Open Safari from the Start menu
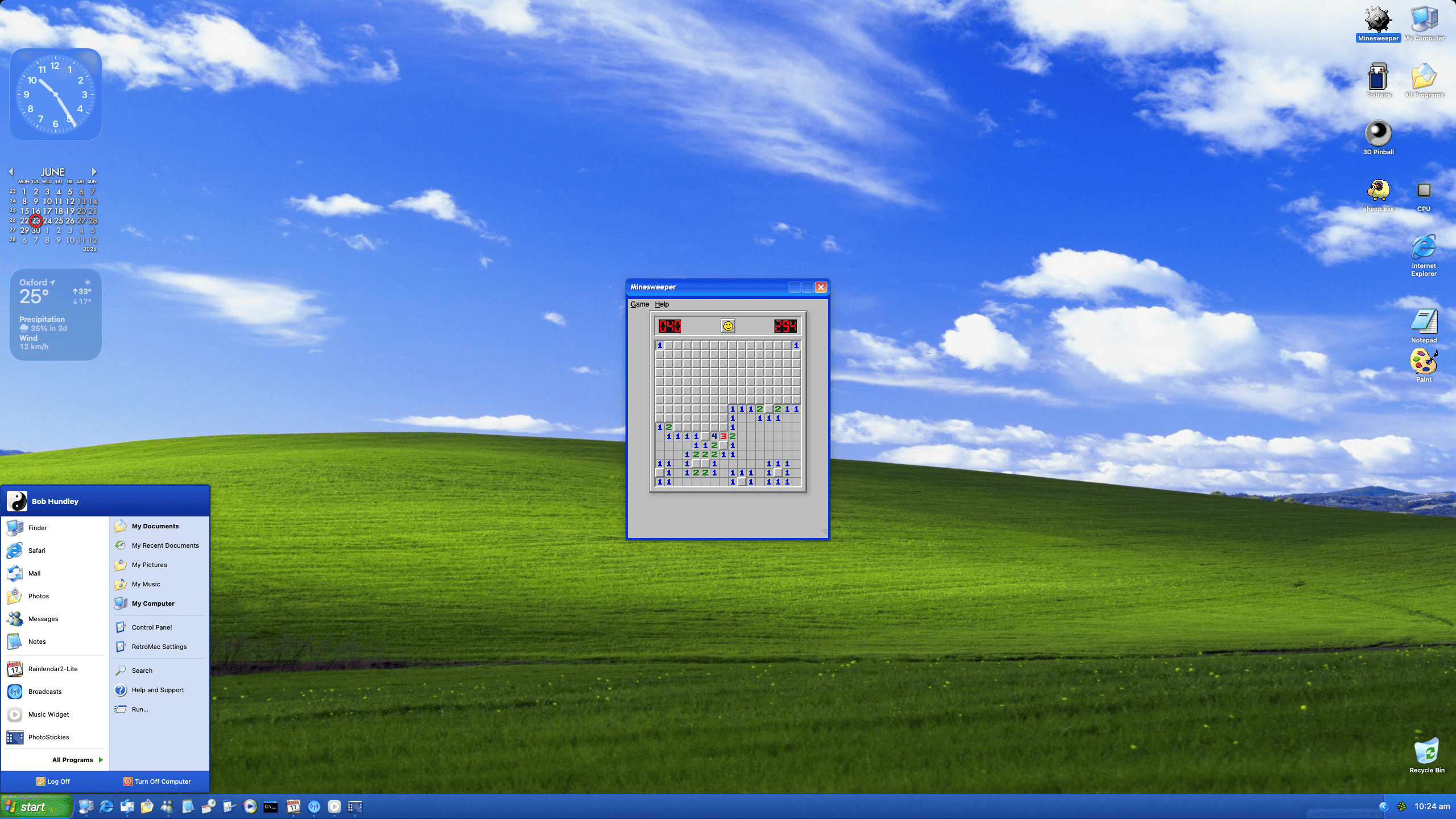 [55, 551]
